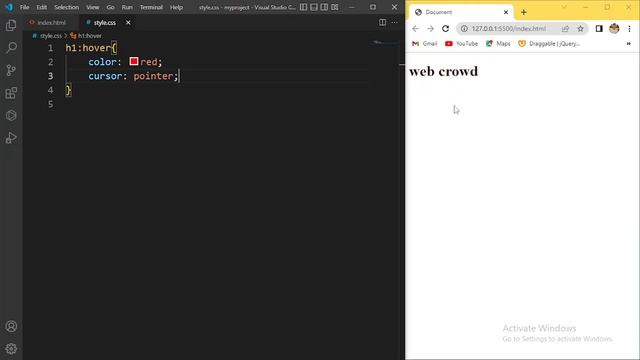Click Chrome's back arrow
The width and height of the screenshot is (640, 360).
point(415,29)
